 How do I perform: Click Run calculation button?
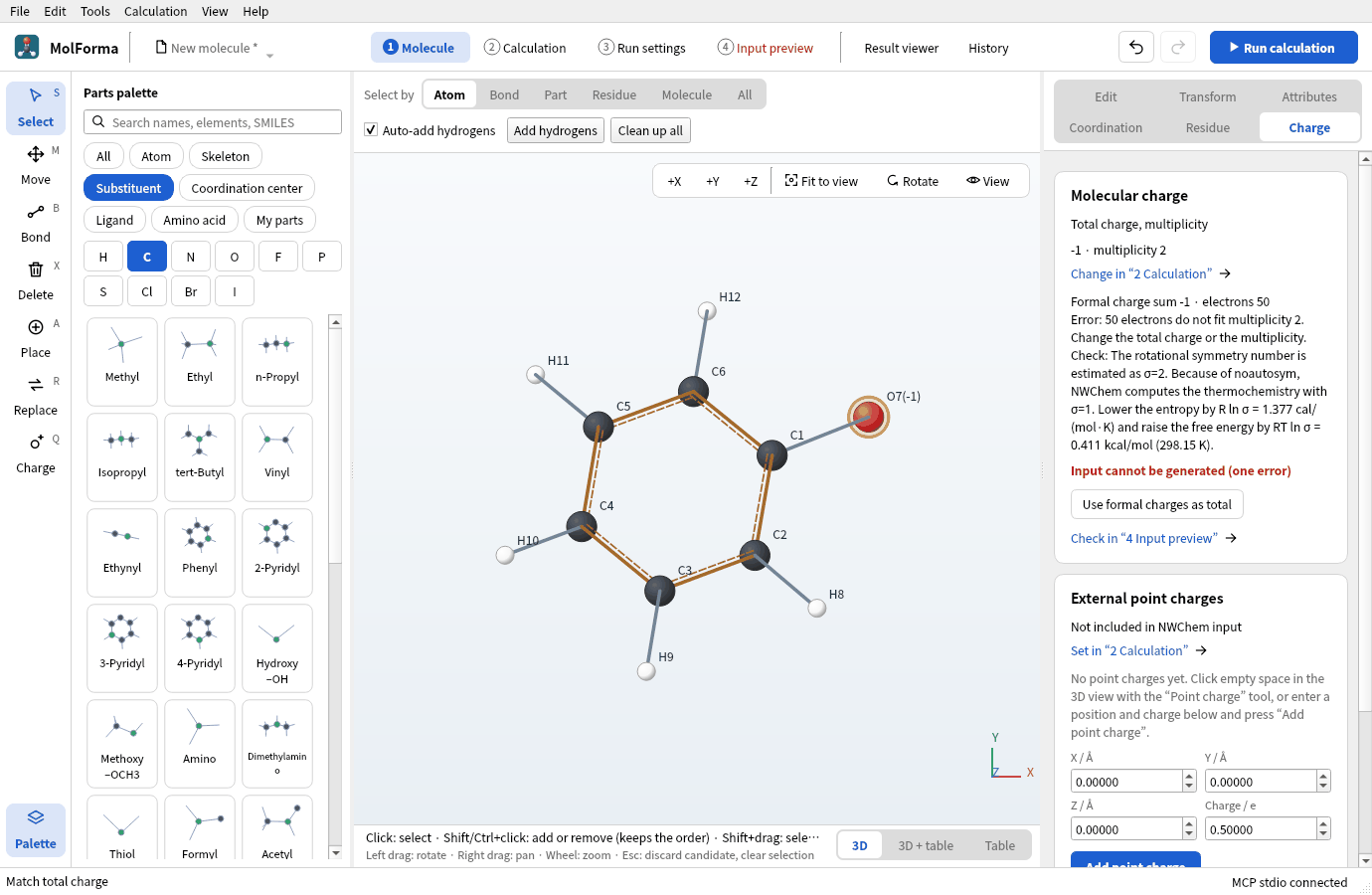1284,47
